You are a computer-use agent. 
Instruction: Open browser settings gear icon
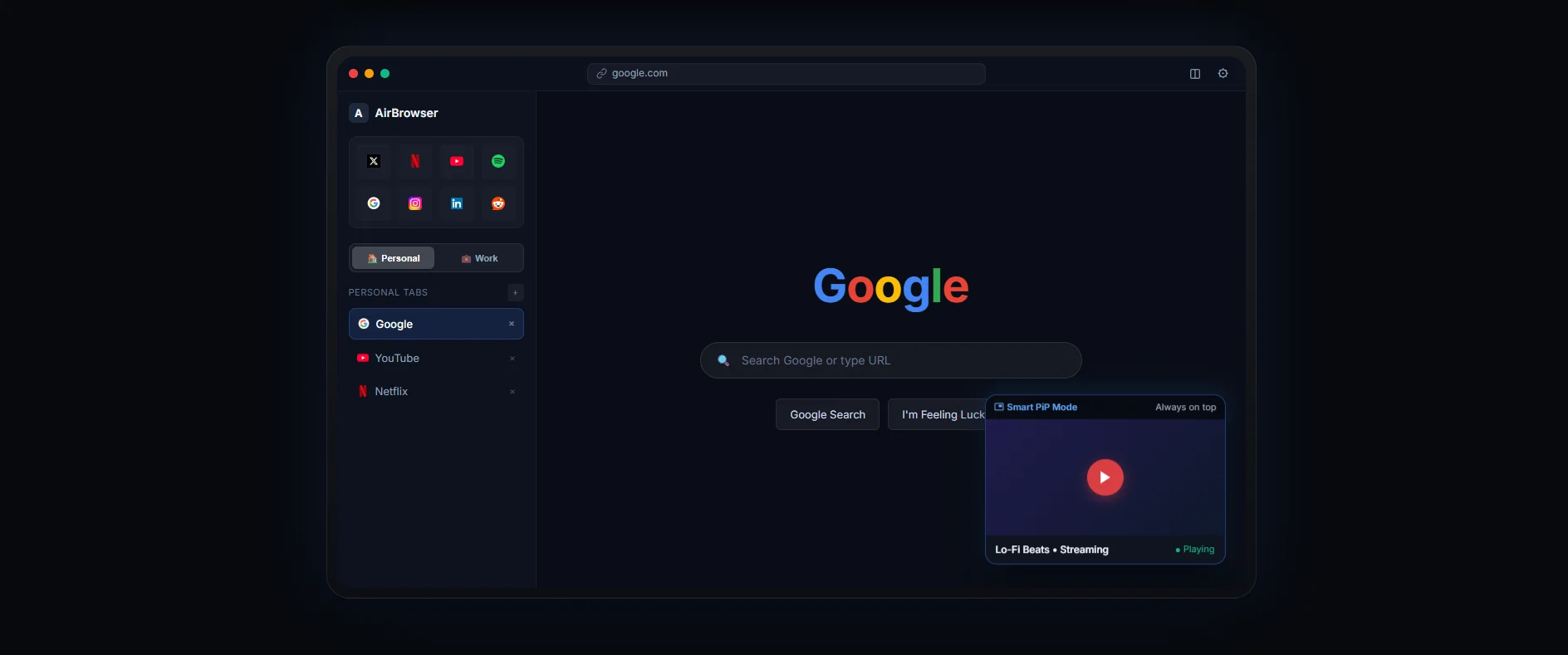[x=1223, y=74]
